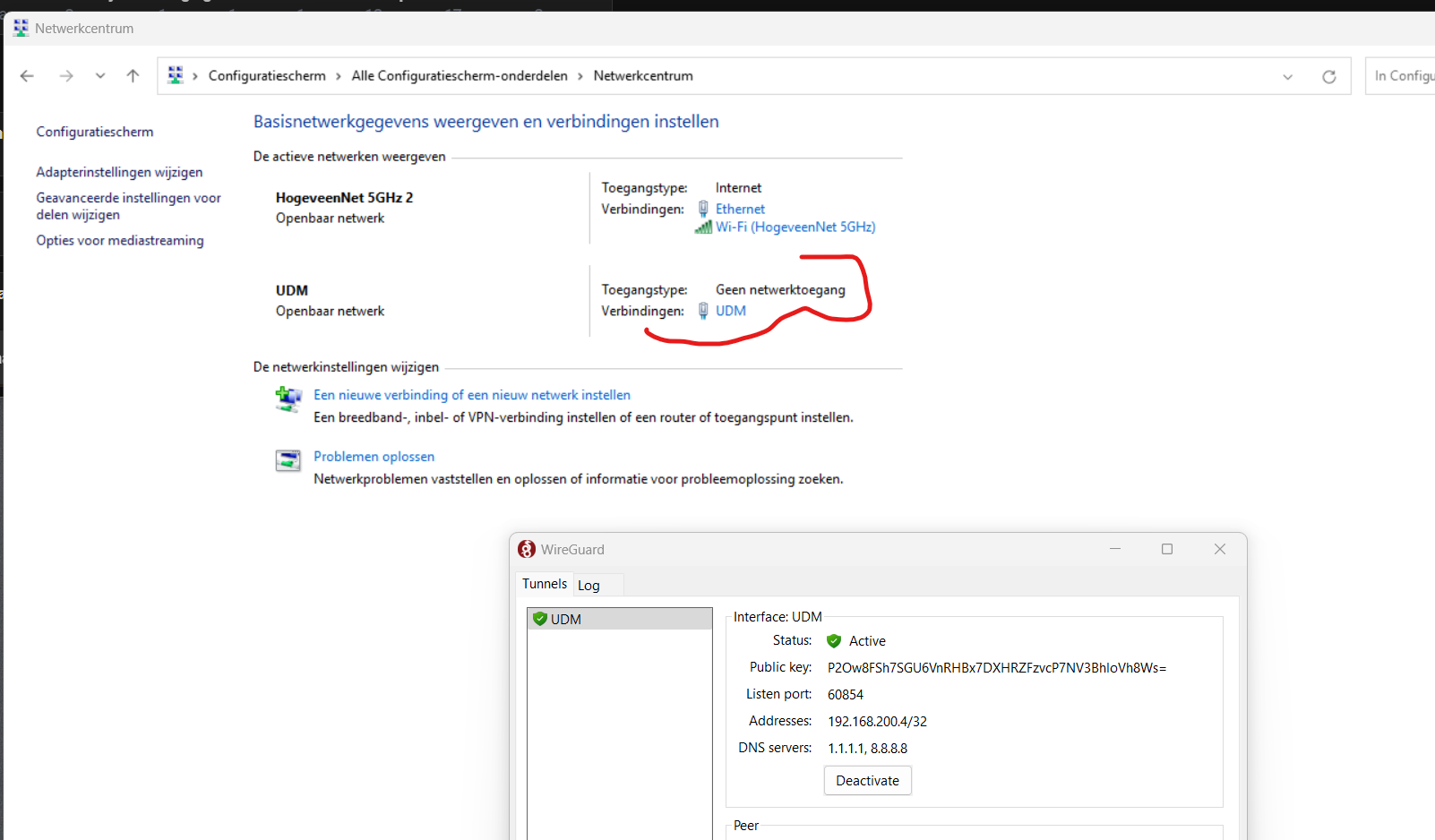Switch to the Log tab in WireGuard
The height and width of the screenshot is (840, 1435).
(589, 585)
